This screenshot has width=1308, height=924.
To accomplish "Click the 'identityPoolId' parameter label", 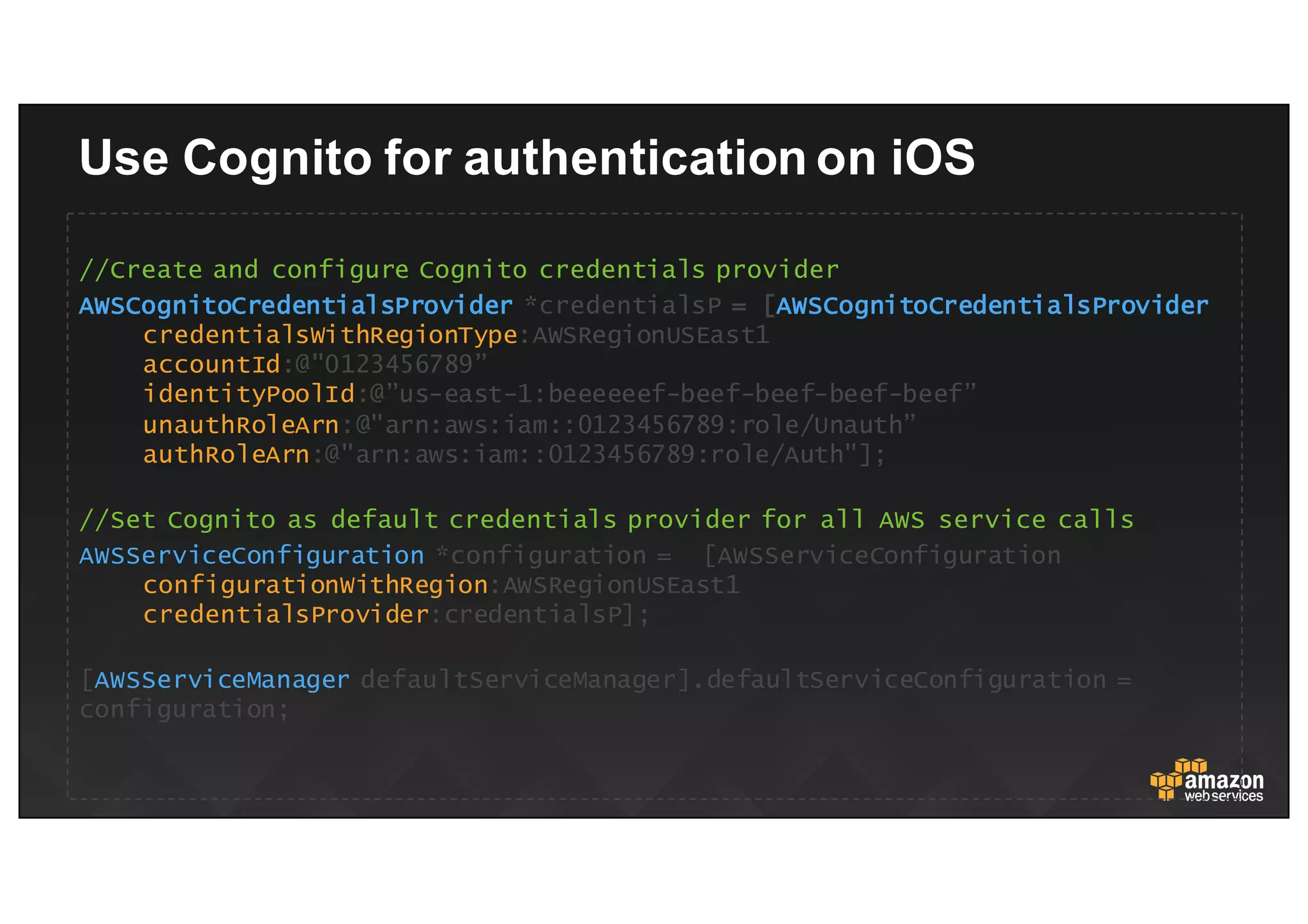I will [x=249, y=394].
